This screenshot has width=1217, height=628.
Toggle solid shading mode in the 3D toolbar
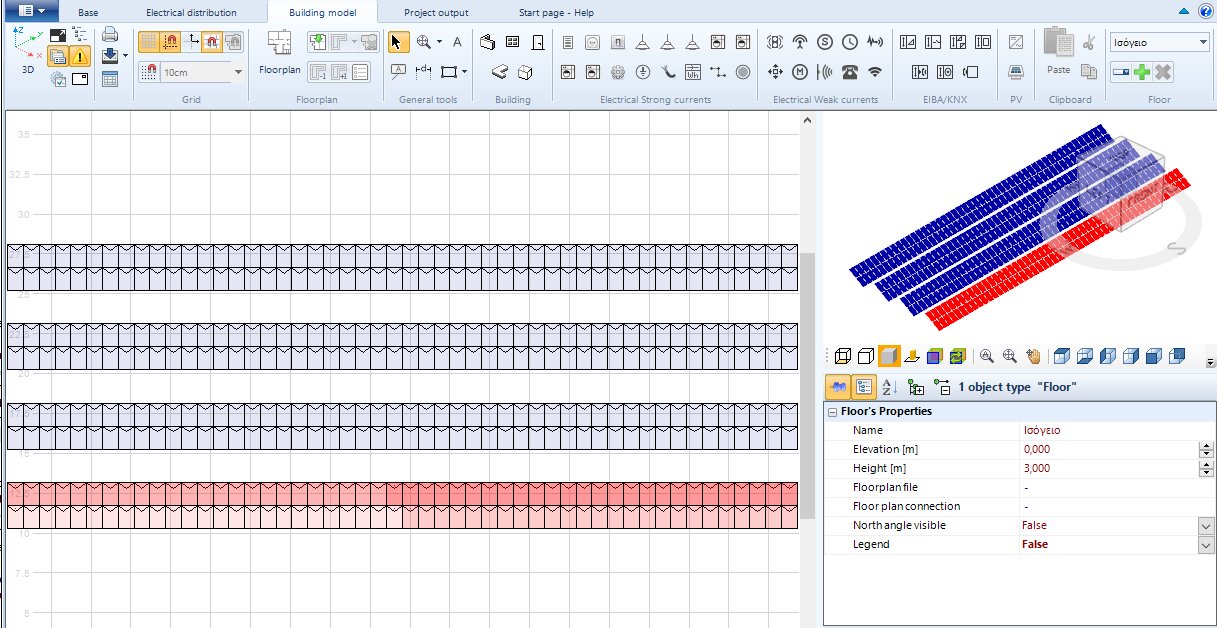pyautogui.click(x=888, y=356)
